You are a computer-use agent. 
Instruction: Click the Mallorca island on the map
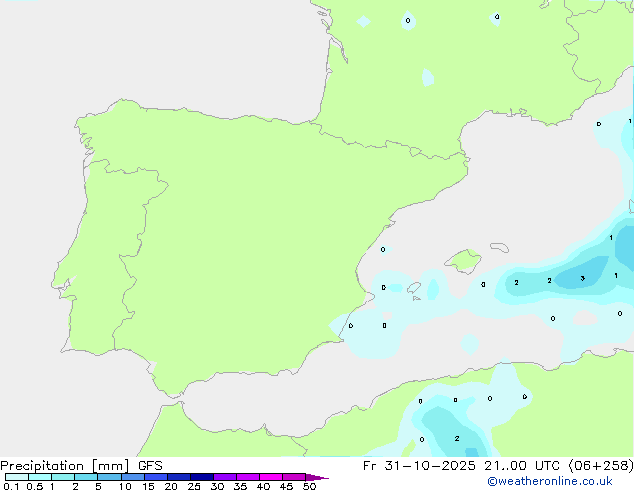click(x=463, y=261)
